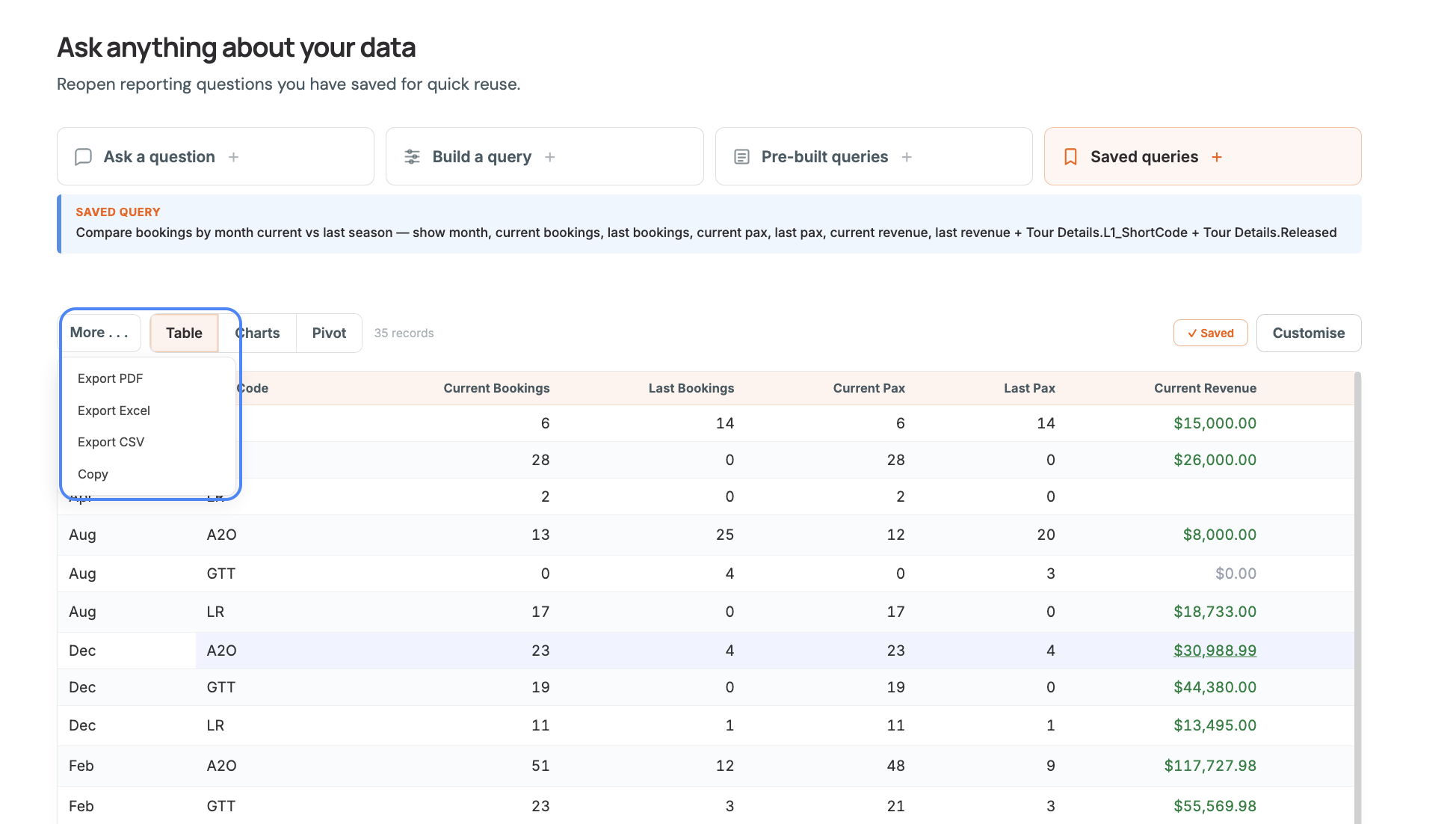Screen dimensions: 1456x824
Task: Sort by Current Bookings column header
Action: tap(496, 388)
